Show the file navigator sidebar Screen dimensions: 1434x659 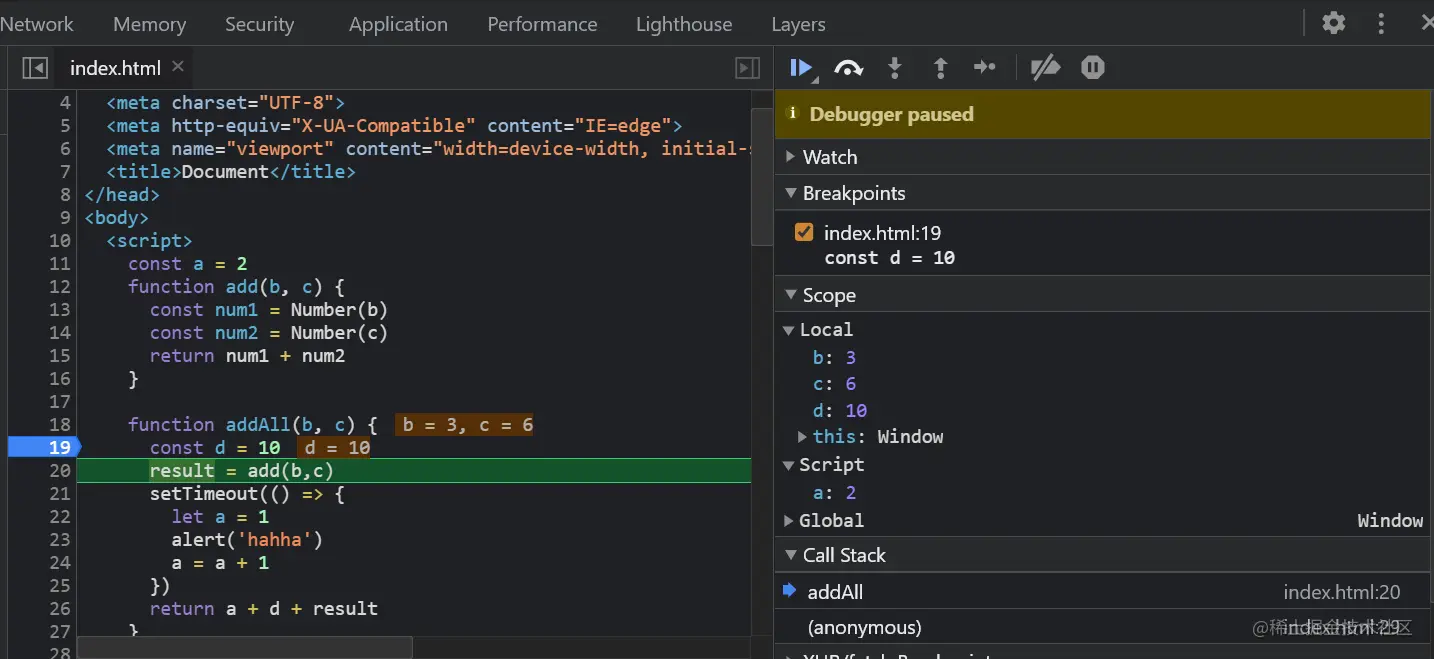(x=35, y=68)
